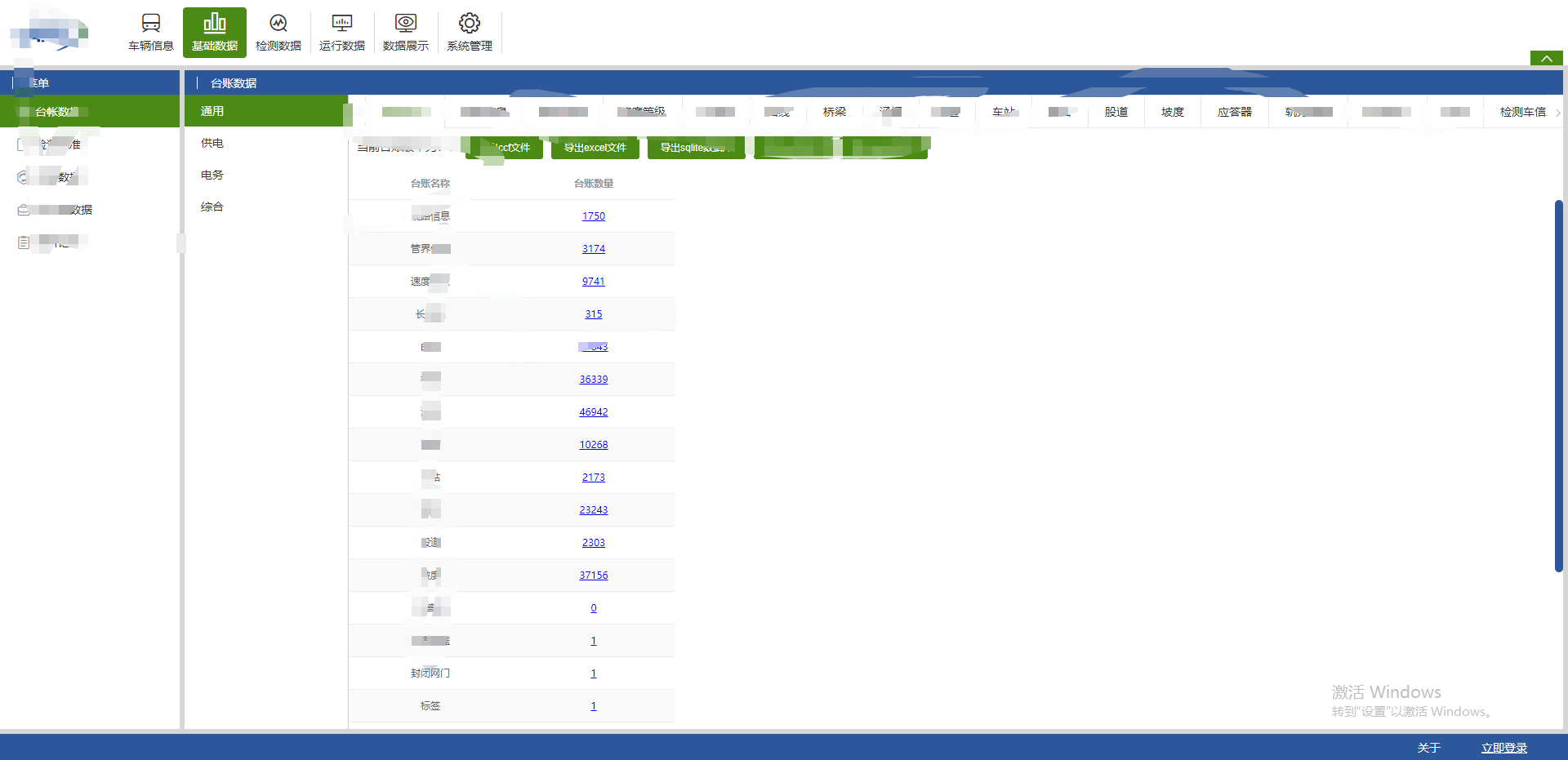Click the vertical scrollbar on the right
1568x760 pixels.
1559,385
